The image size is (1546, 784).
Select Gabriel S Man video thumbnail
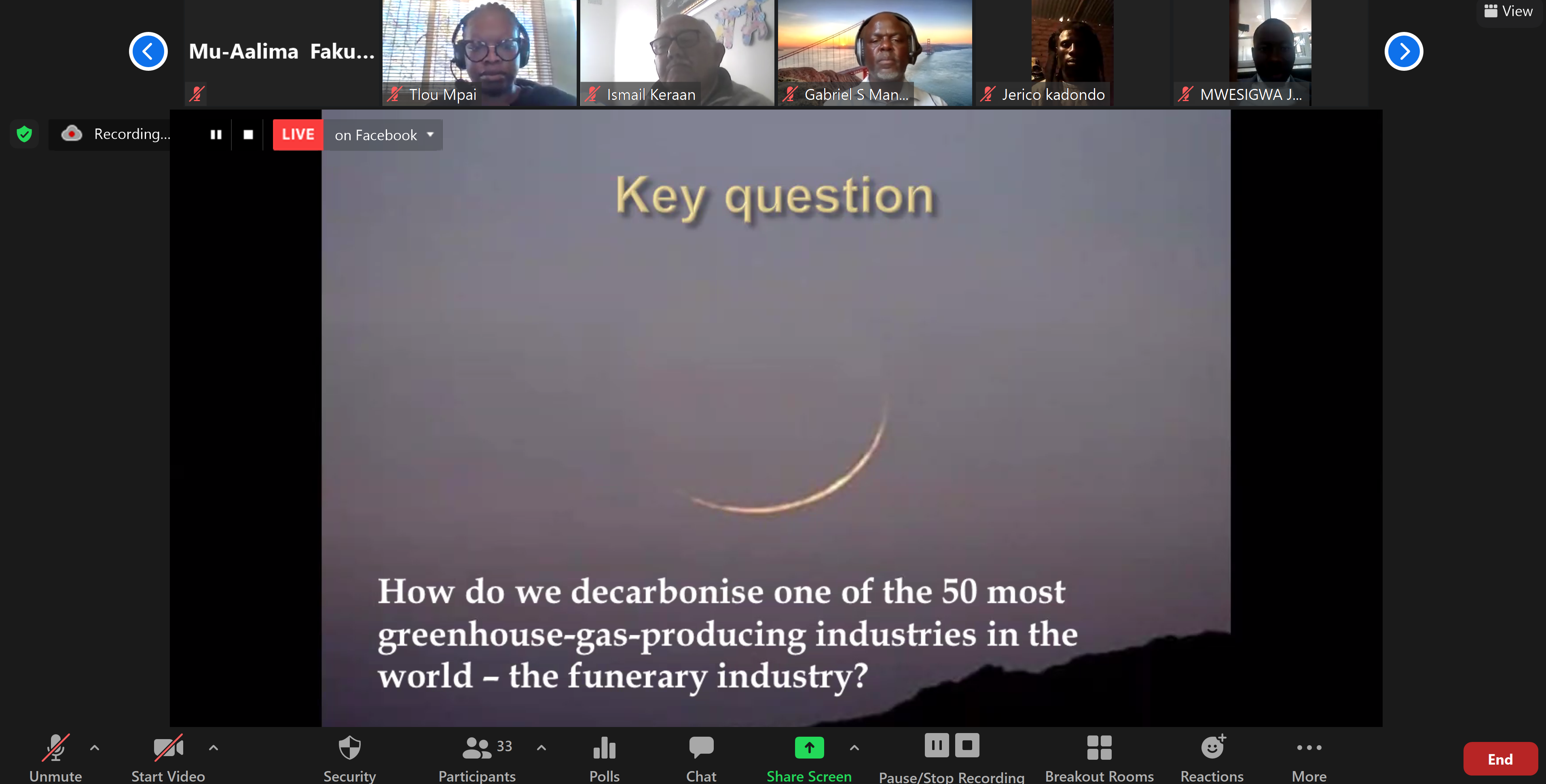pyautogui.click(x=874, y=53)
